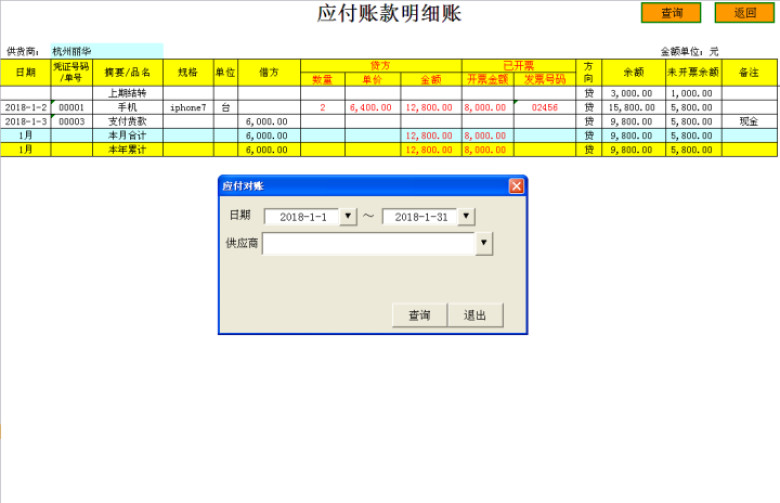Select the 数量 subheader cell

click(323, 79)
